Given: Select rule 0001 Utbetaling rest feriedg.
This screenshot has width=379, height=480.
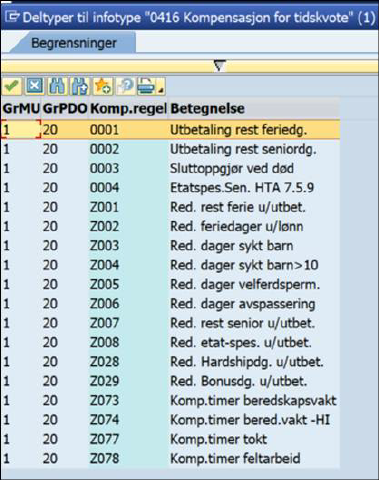Looking at the screenshot, I should 170,129.
